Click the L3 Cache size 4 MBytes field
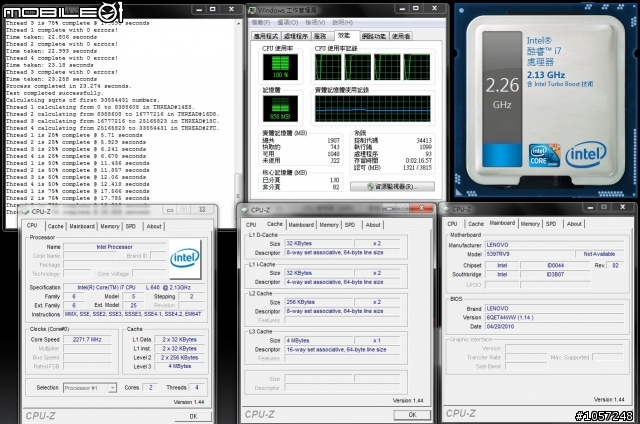Screen dimensions: 640x424 (319, 340)
